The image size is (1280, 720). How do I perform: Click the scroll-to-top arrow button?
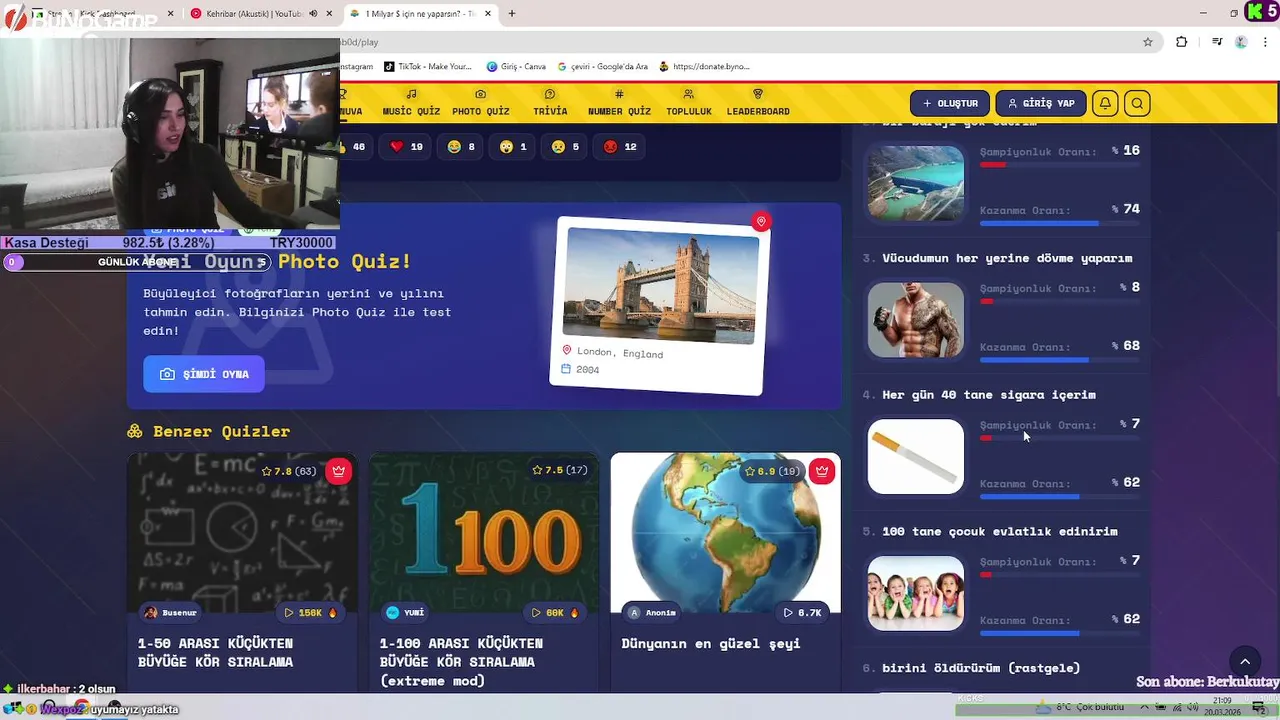1245,661
